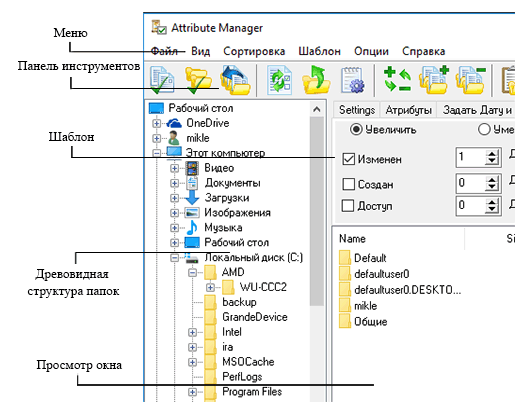515x414 pixels.
Task: Open the Файл menu
Action: (x=164, y=51)
